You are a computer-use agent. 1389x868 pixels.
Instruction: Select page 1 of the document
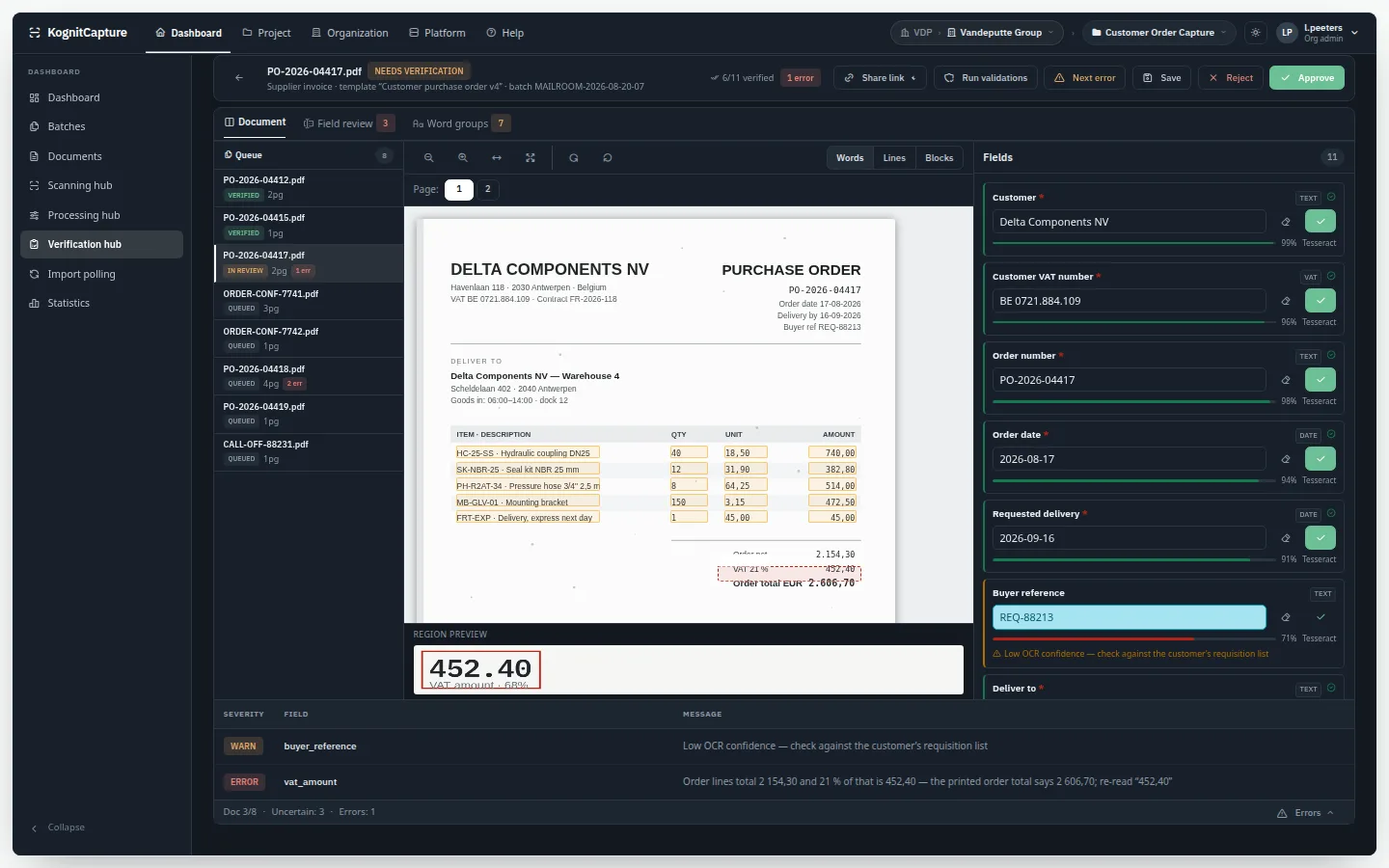(x=459, y=189)
